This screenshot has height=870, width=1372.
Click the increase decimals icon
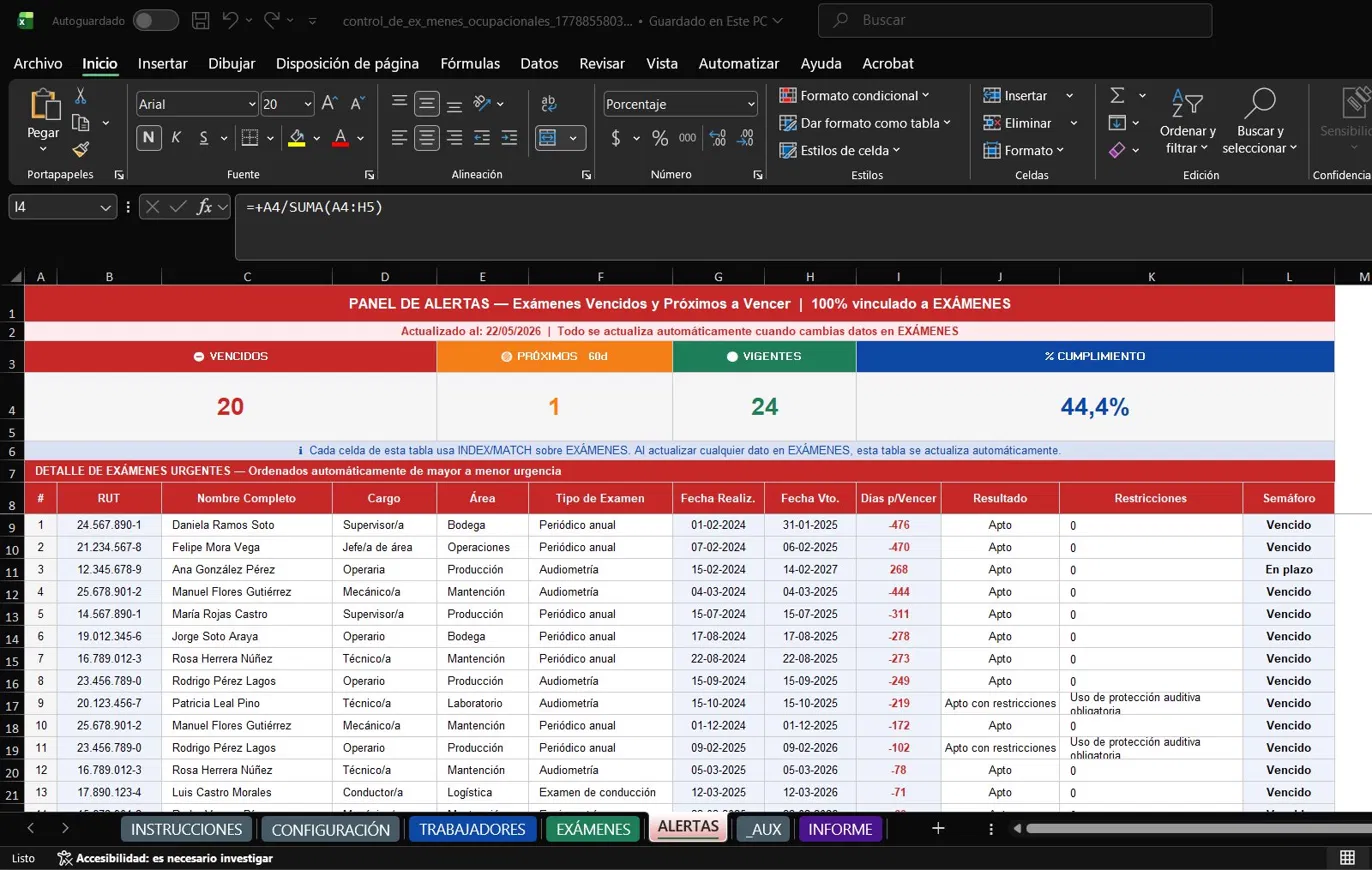[717, 138]
